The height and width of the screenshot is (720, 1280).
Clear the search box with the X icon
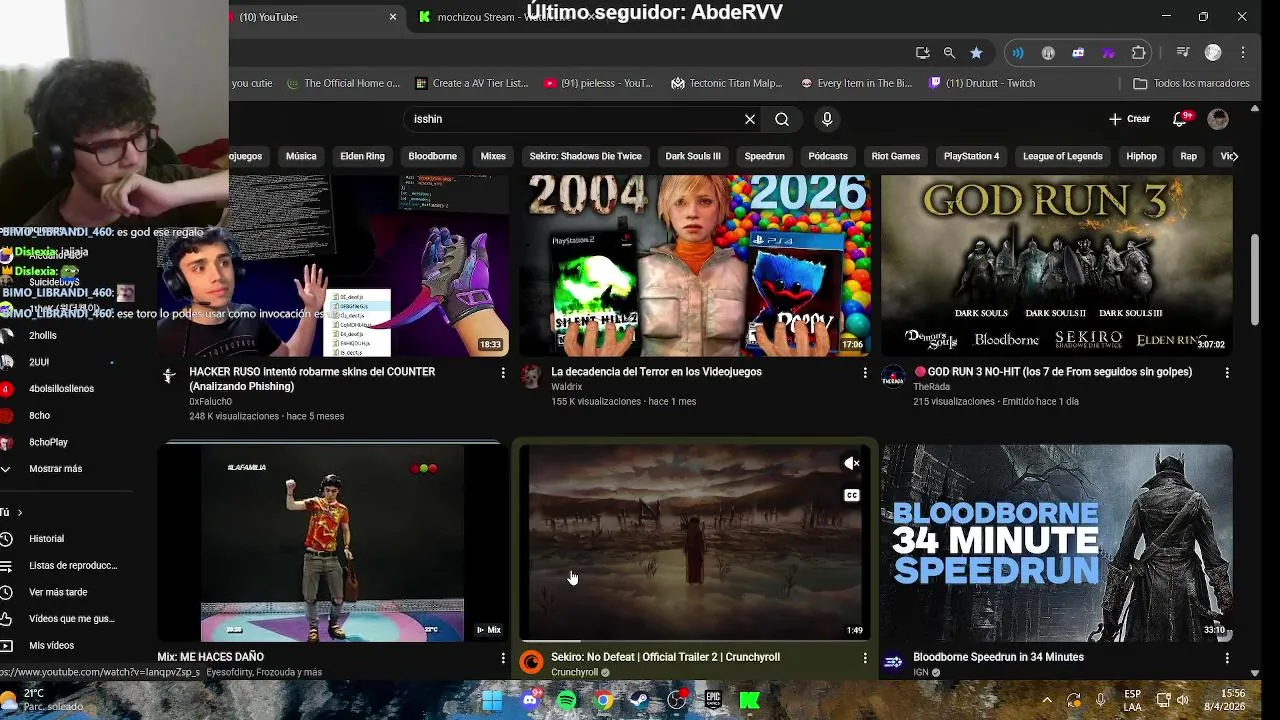(750, 119)
